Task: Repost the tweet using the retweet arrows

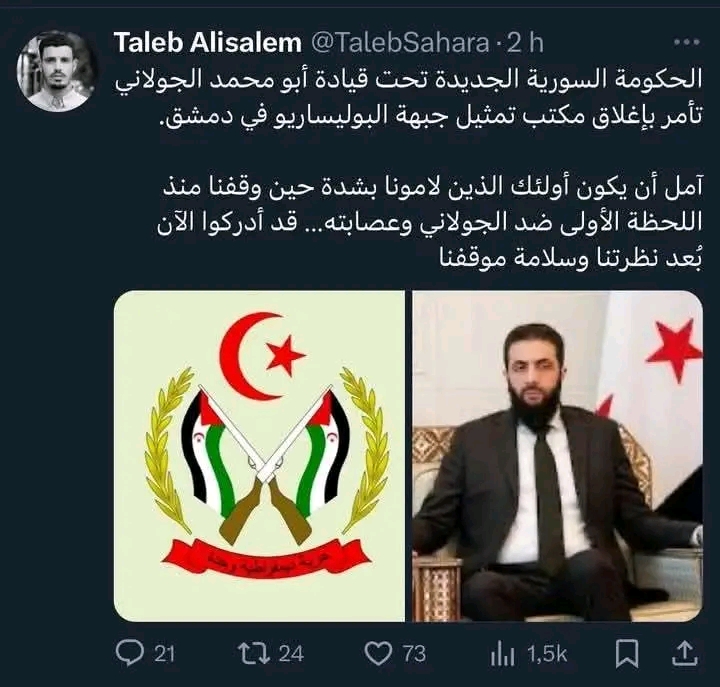Action: [253, 653]
